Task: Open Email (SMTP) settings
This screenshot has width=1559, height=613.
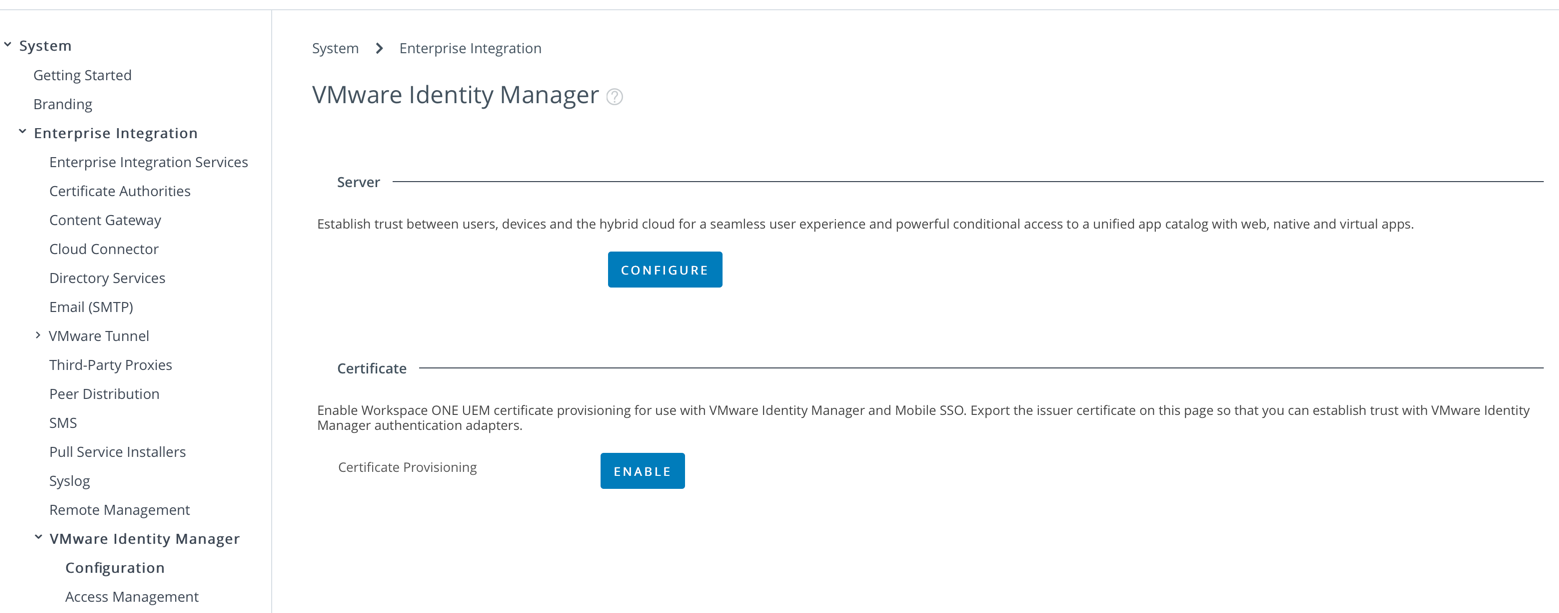Action: [91, 306]
